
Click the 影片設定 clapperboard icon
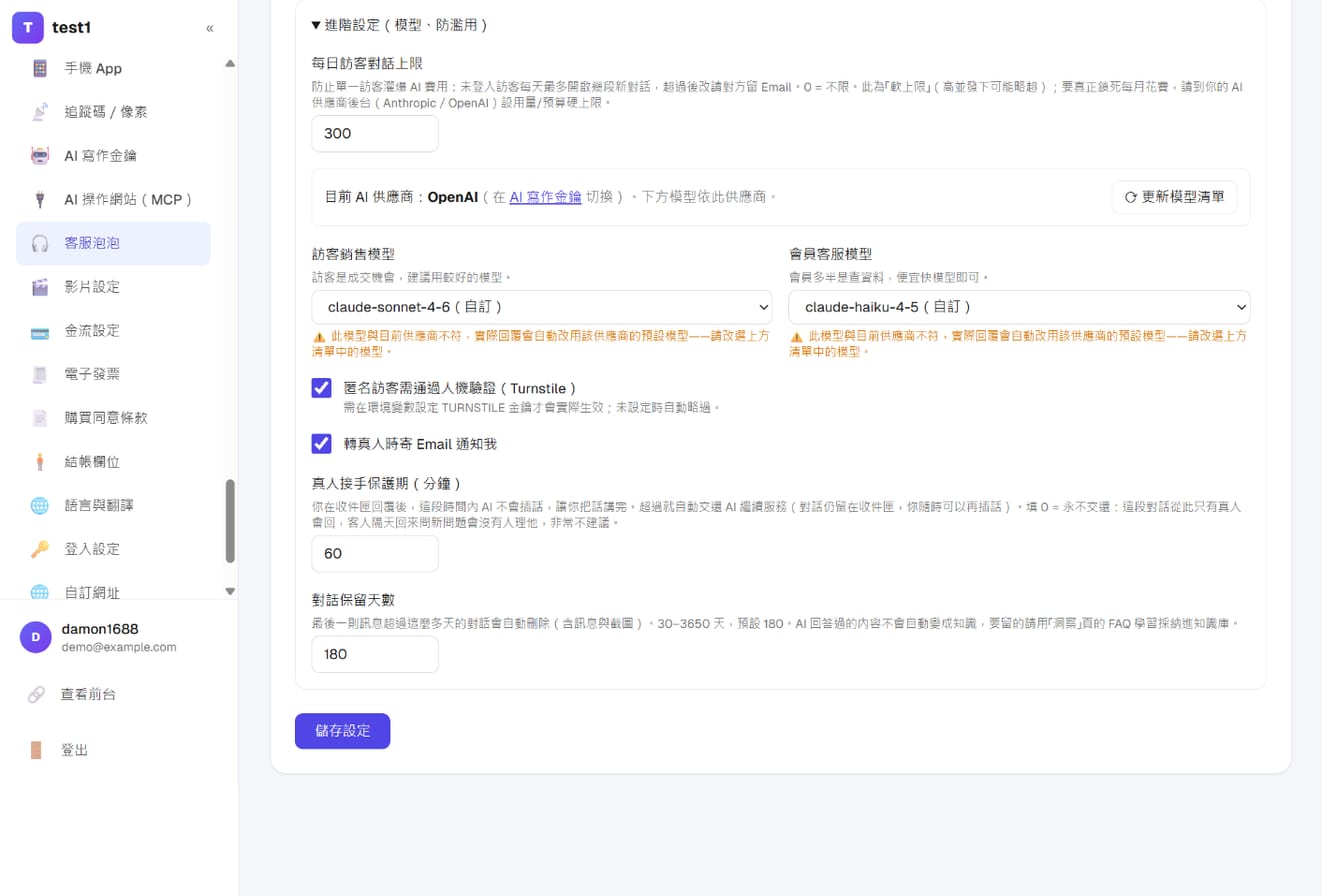pos(40,287)
